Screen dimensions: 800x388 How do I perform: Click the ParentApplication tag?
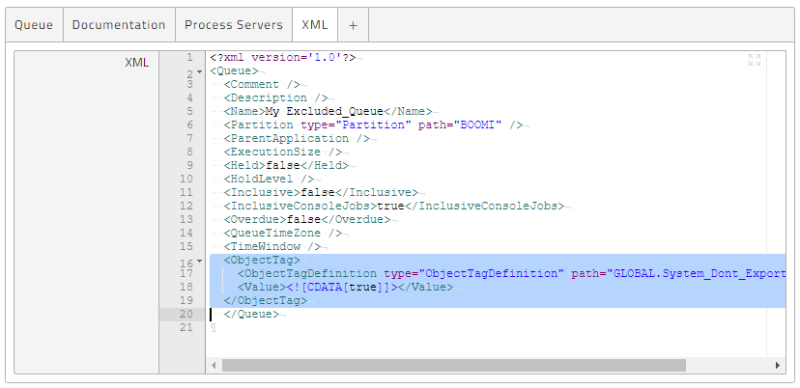(296, 138)
